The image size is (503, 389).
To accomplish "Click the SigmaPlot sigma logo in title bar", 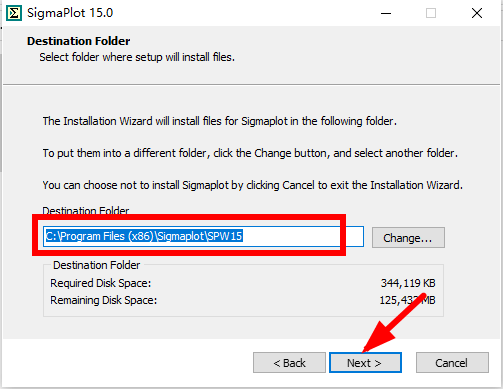I will tap(14, 13).
